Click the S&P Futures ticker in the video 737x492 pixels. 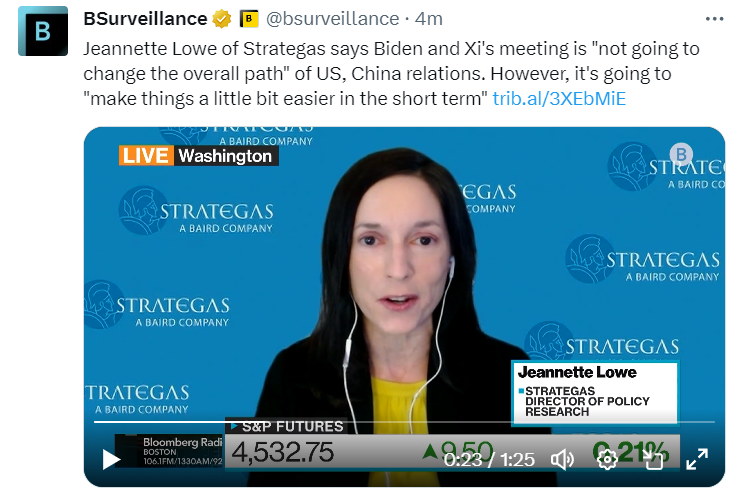point(288,426)
